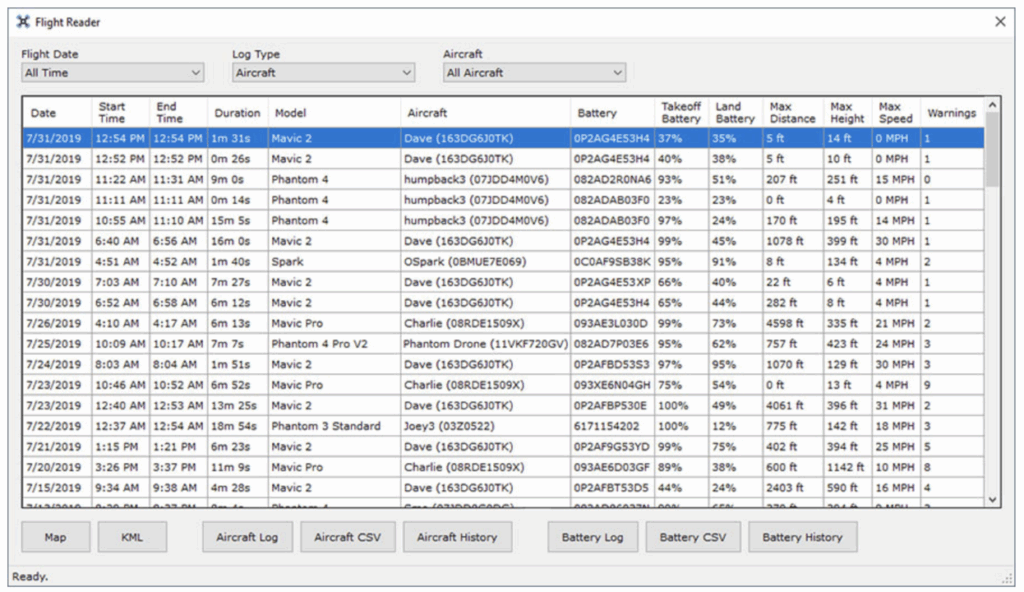Viewport: 1024px width, 592px height.
Task: Select the 7/20/2019 Mavic Pro flight
Action: [x=504, y=467]
